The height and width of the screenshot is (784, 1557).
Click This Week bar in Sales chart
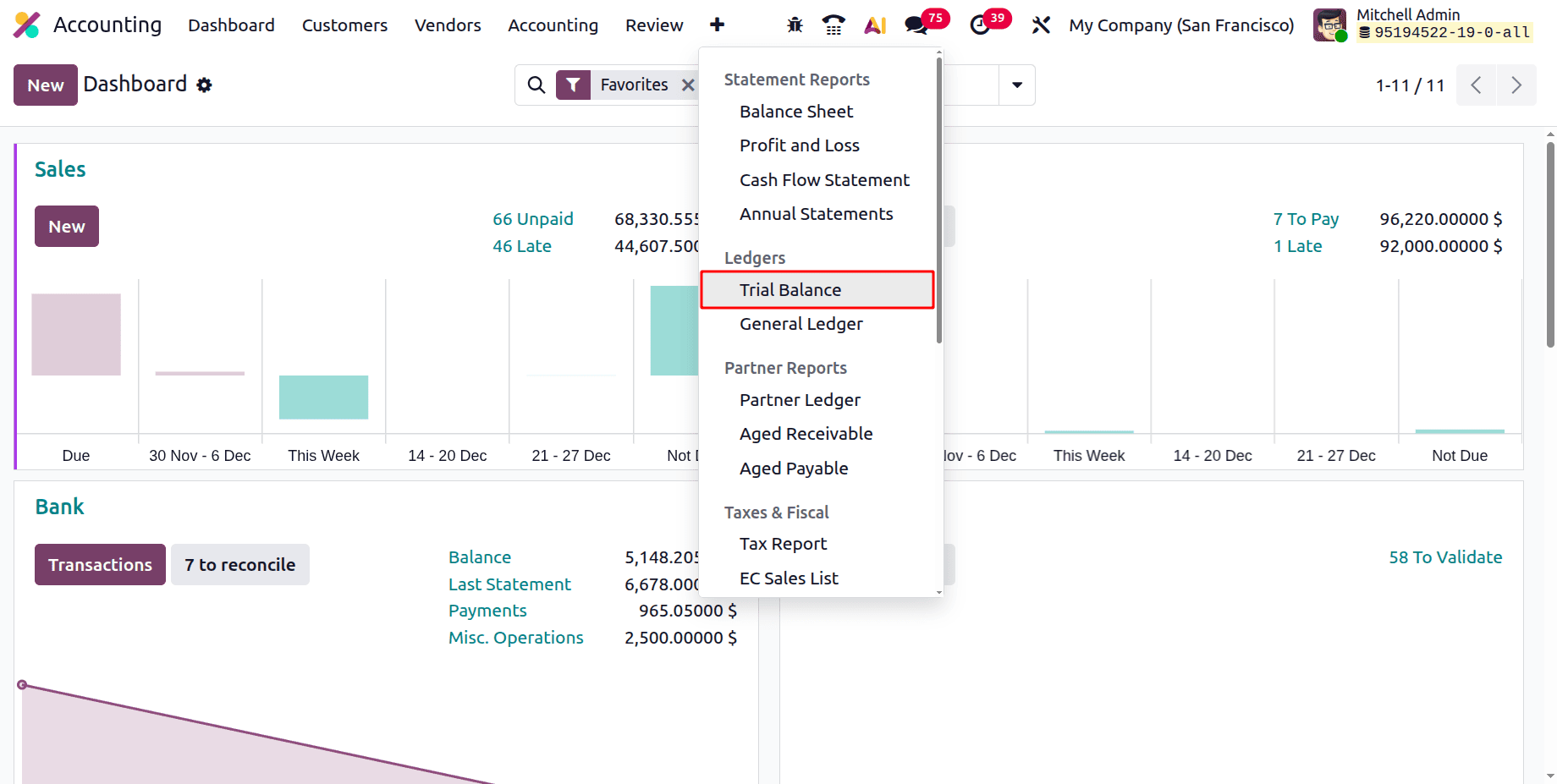pos(323,397)
